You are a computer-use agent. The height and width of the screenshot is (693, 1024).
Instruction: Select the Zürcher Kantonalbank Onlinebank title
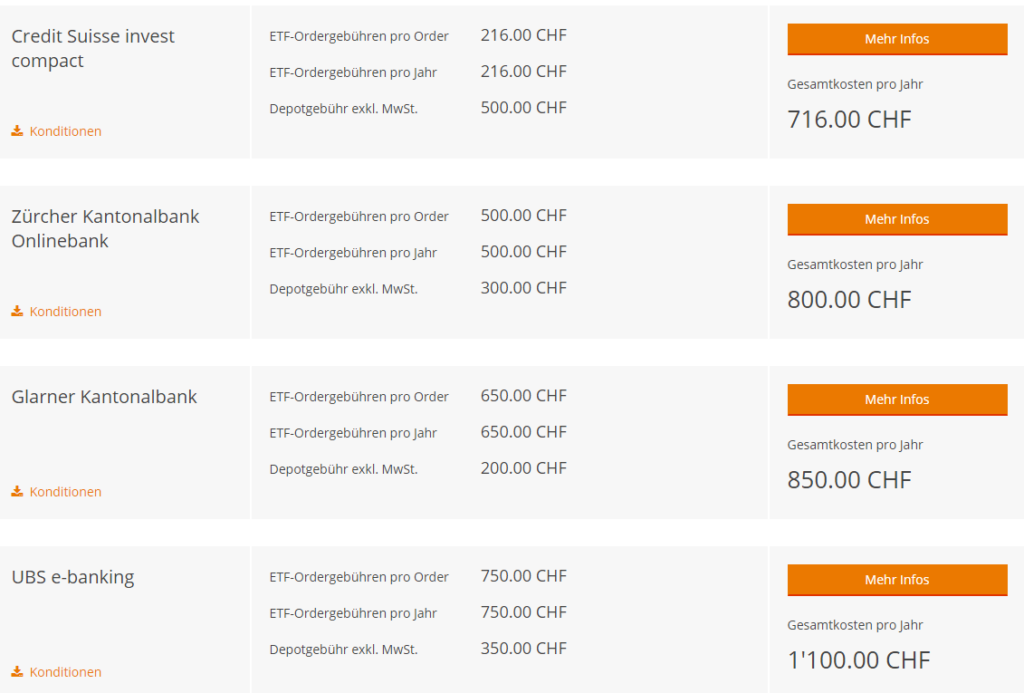(105, 228)
